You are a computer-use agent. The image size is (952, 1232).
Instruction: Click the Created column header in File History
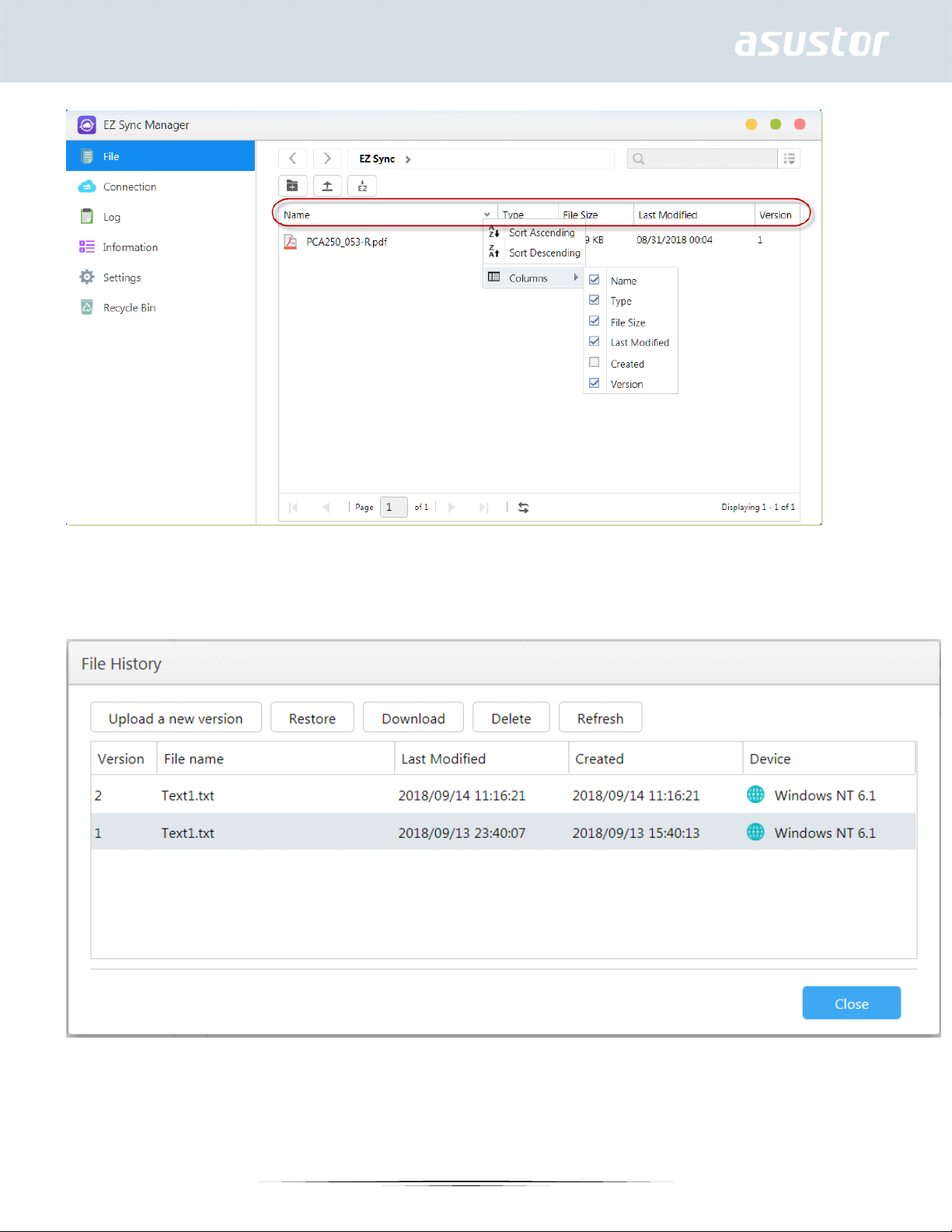656,759
